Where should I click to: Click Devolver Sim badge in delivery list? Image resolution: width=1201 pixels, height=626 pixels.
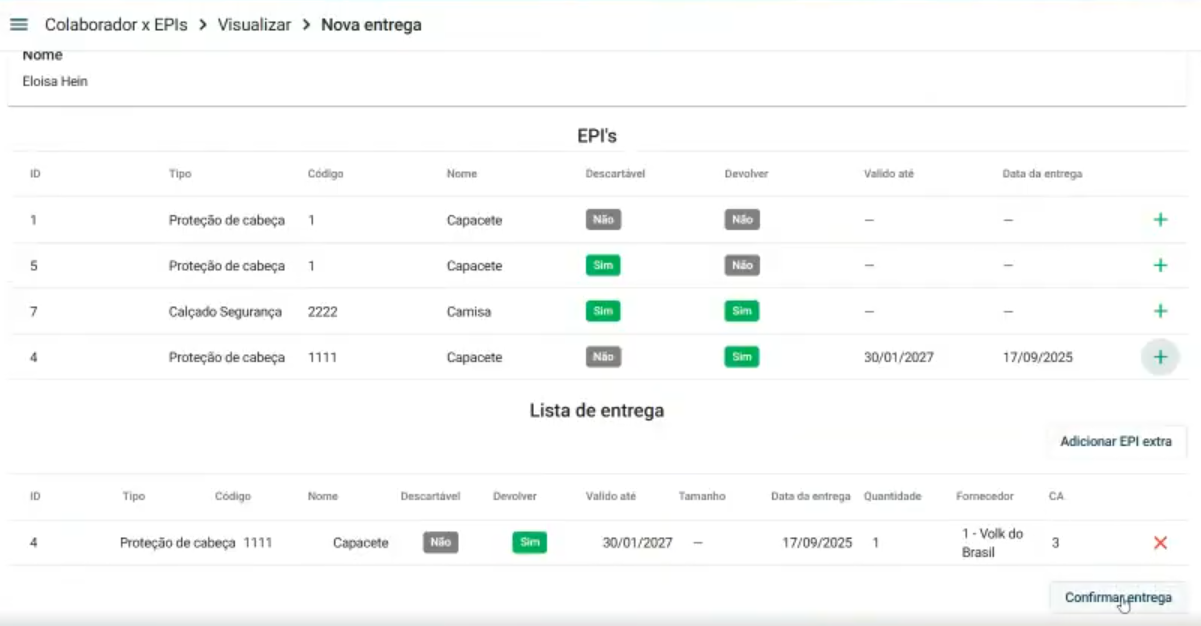(x=529, y=543)
